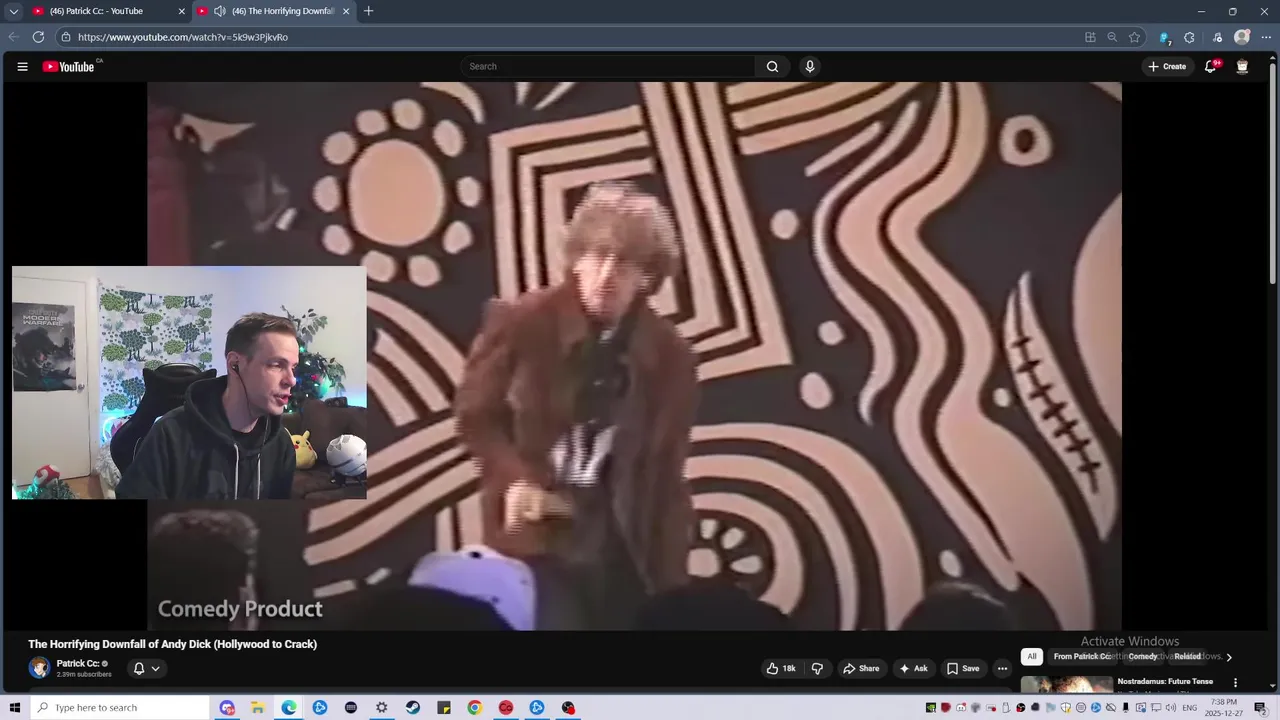Open browser zoom out indicator
The width and height of the screenshot is (1280, 720).
pyautogui.click(x=1112, y=37)
